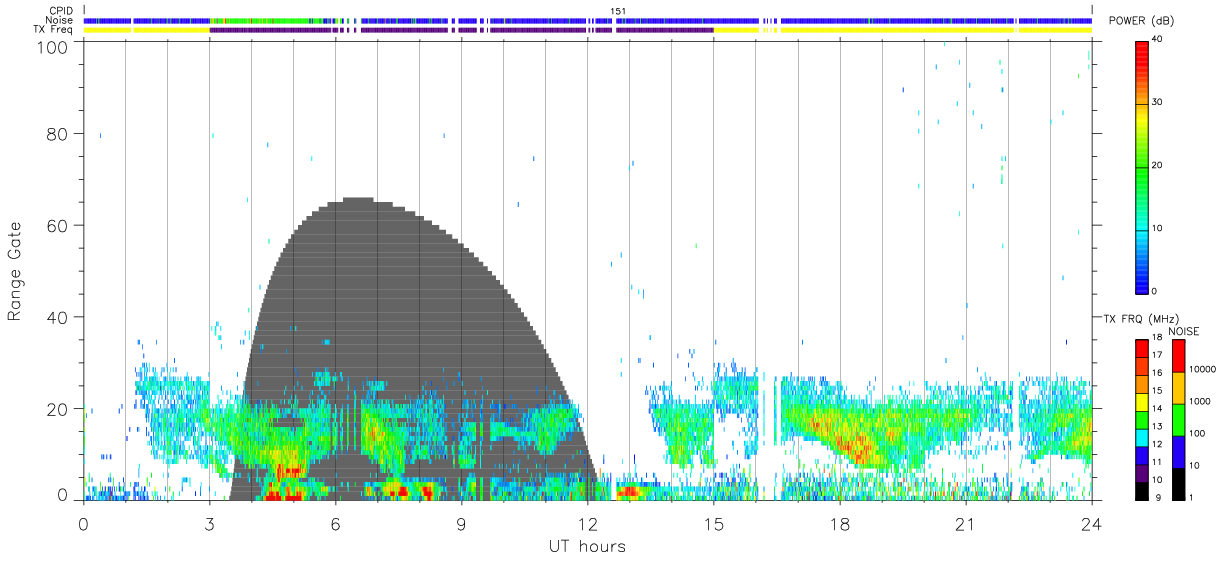Click the 10000 label on noise legend
The width and height of the screenshot is (1228, 567).
[x=1202, y=370]
